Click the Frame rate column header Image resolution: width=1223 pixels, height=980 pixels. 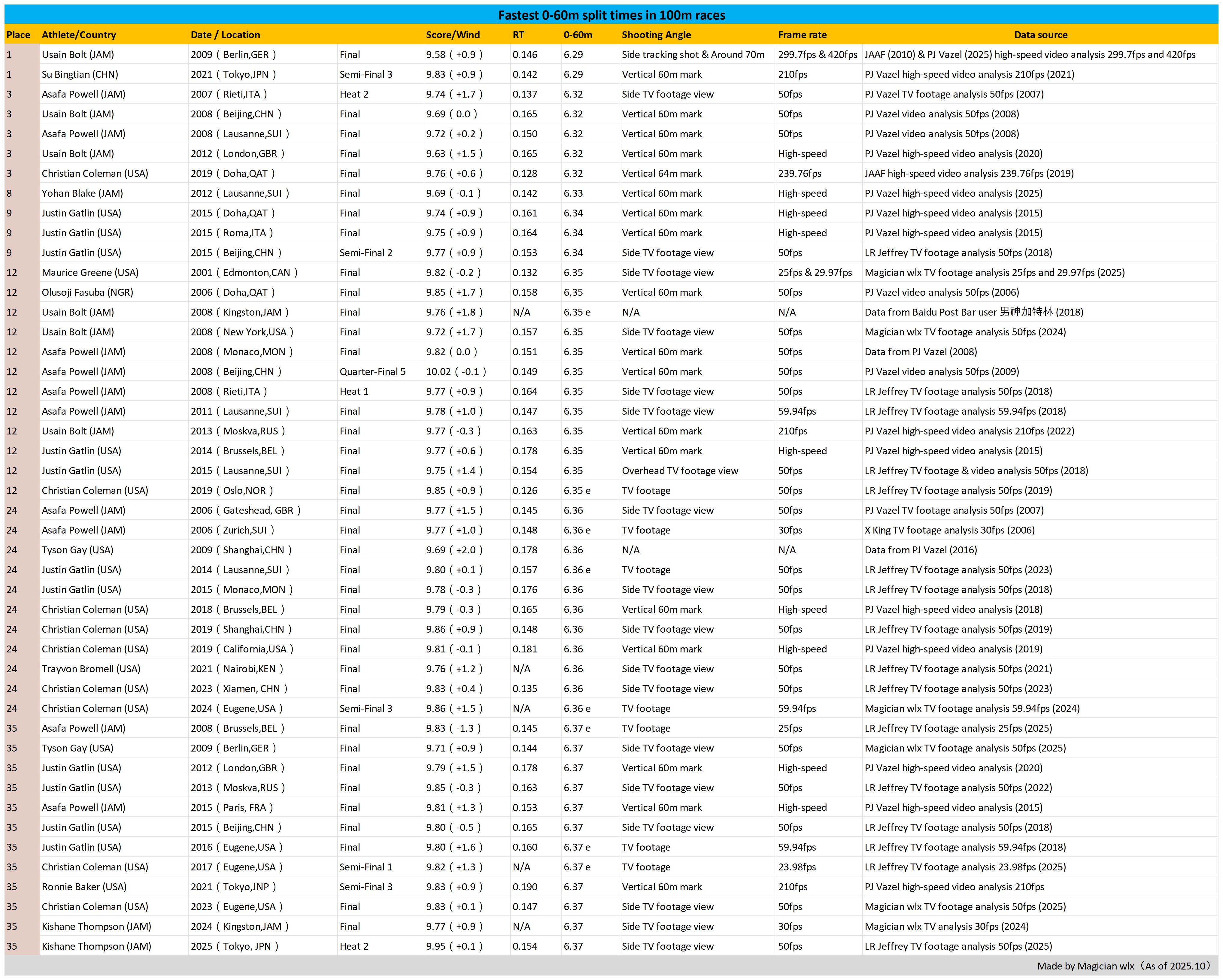tap(802, 35)
